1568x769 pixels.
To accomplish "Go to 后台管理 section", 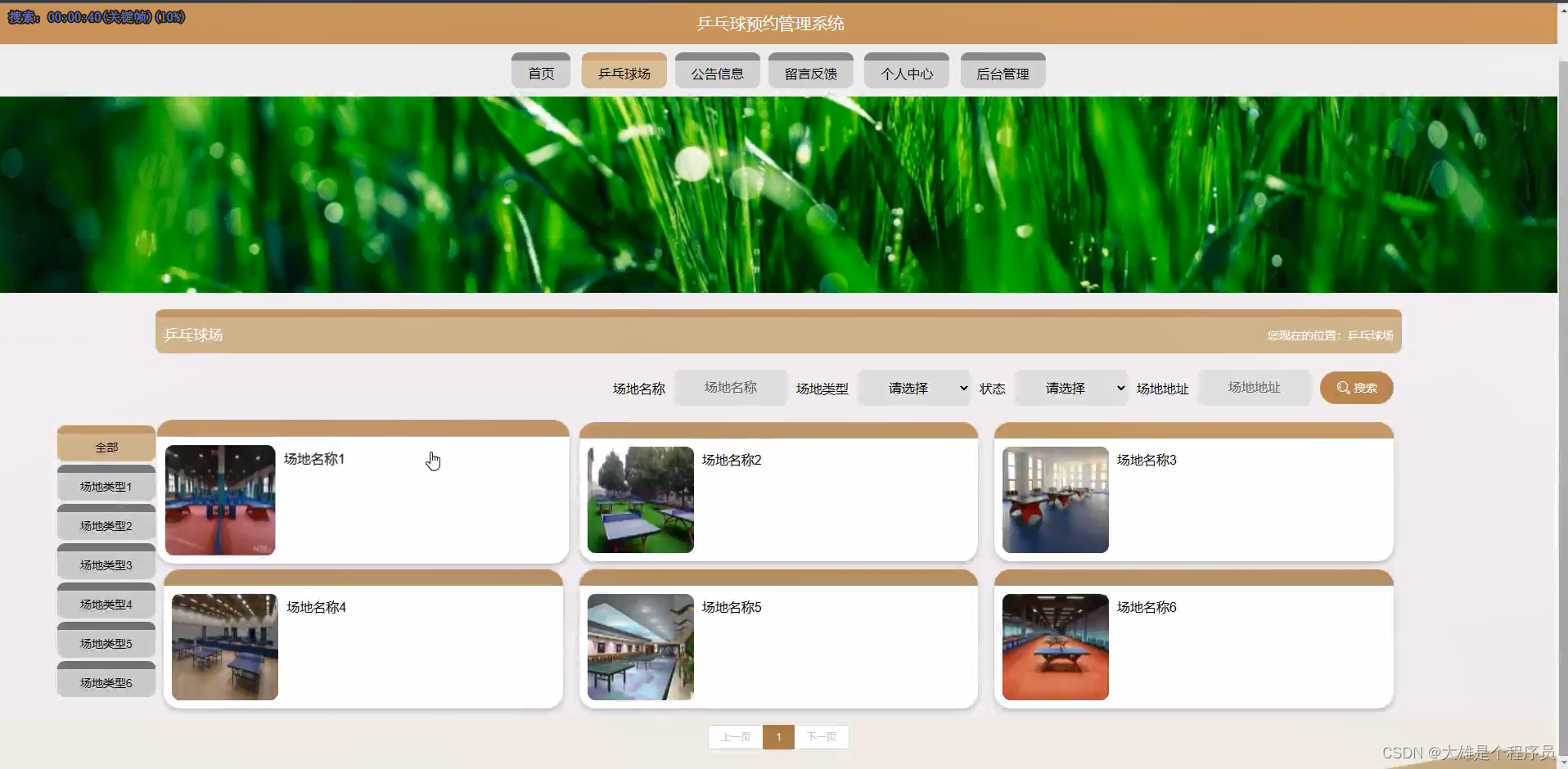I will (x=1003, y=71).
